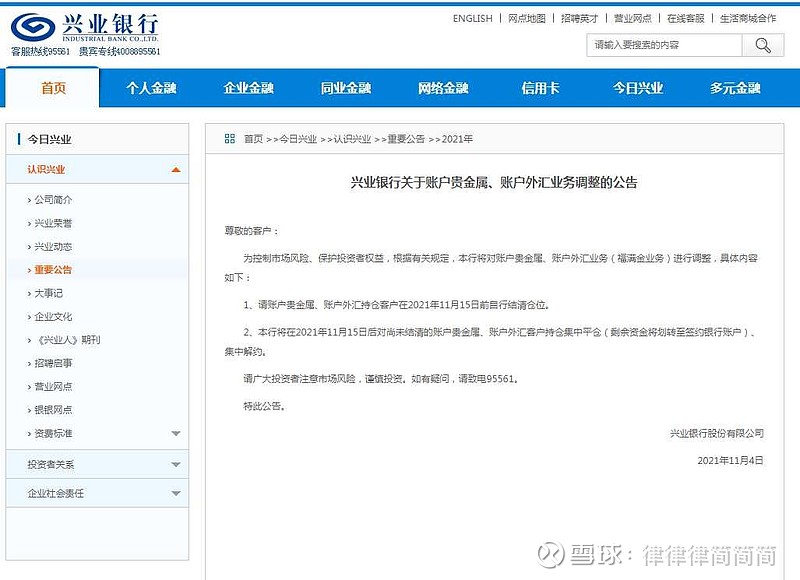Click 首页 in the breadcrumb
The width and height of the screenshot is (800, 580).
(x=253, y=139)
